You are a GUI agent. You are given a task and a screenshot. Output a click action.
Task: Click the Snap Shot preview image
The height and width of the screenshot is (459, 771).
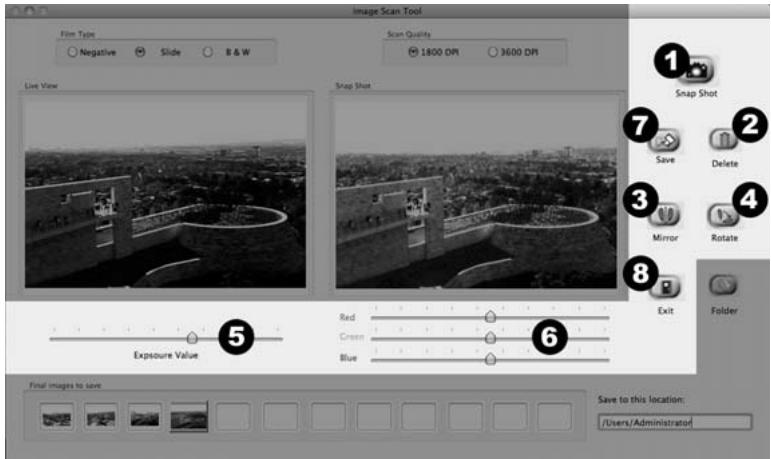[x=476, y=191]
